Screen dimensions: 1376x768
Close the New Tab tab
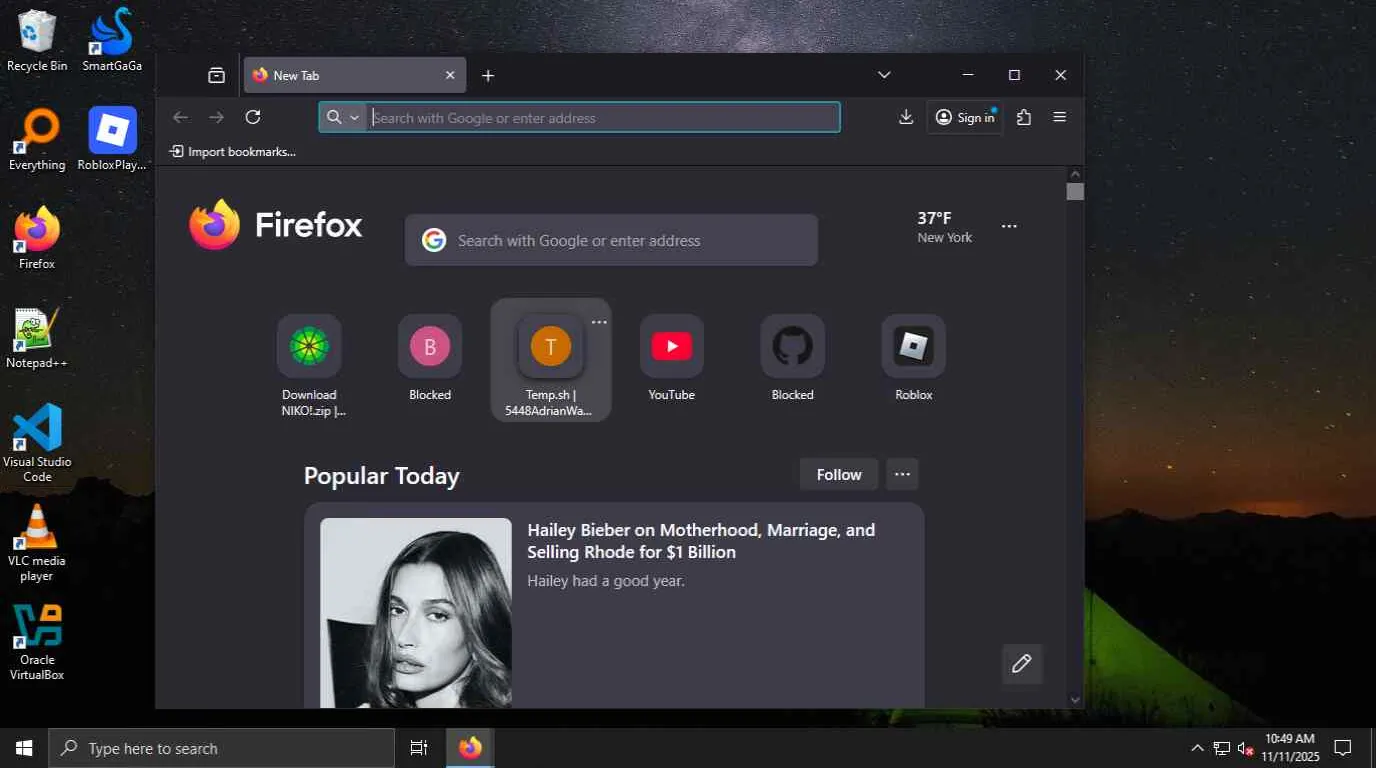(450, 75)
